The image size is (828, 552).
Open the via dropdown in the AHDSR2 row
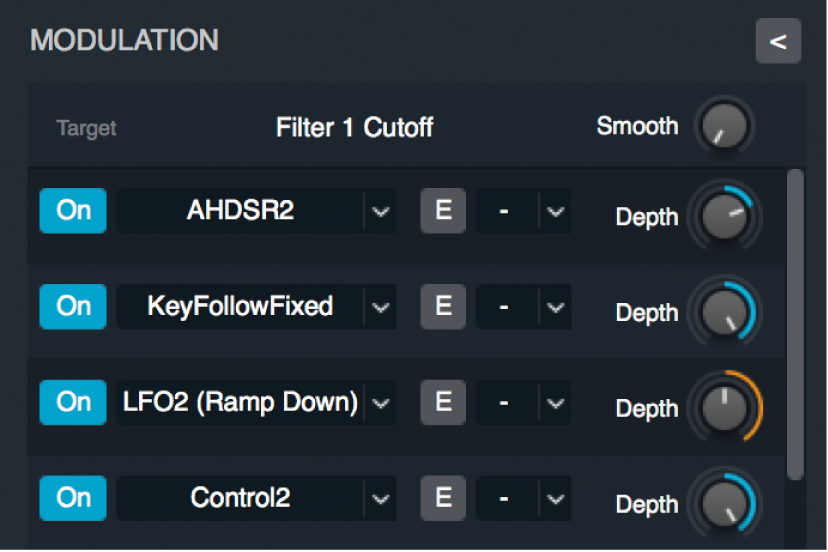(x=555, y=212)
